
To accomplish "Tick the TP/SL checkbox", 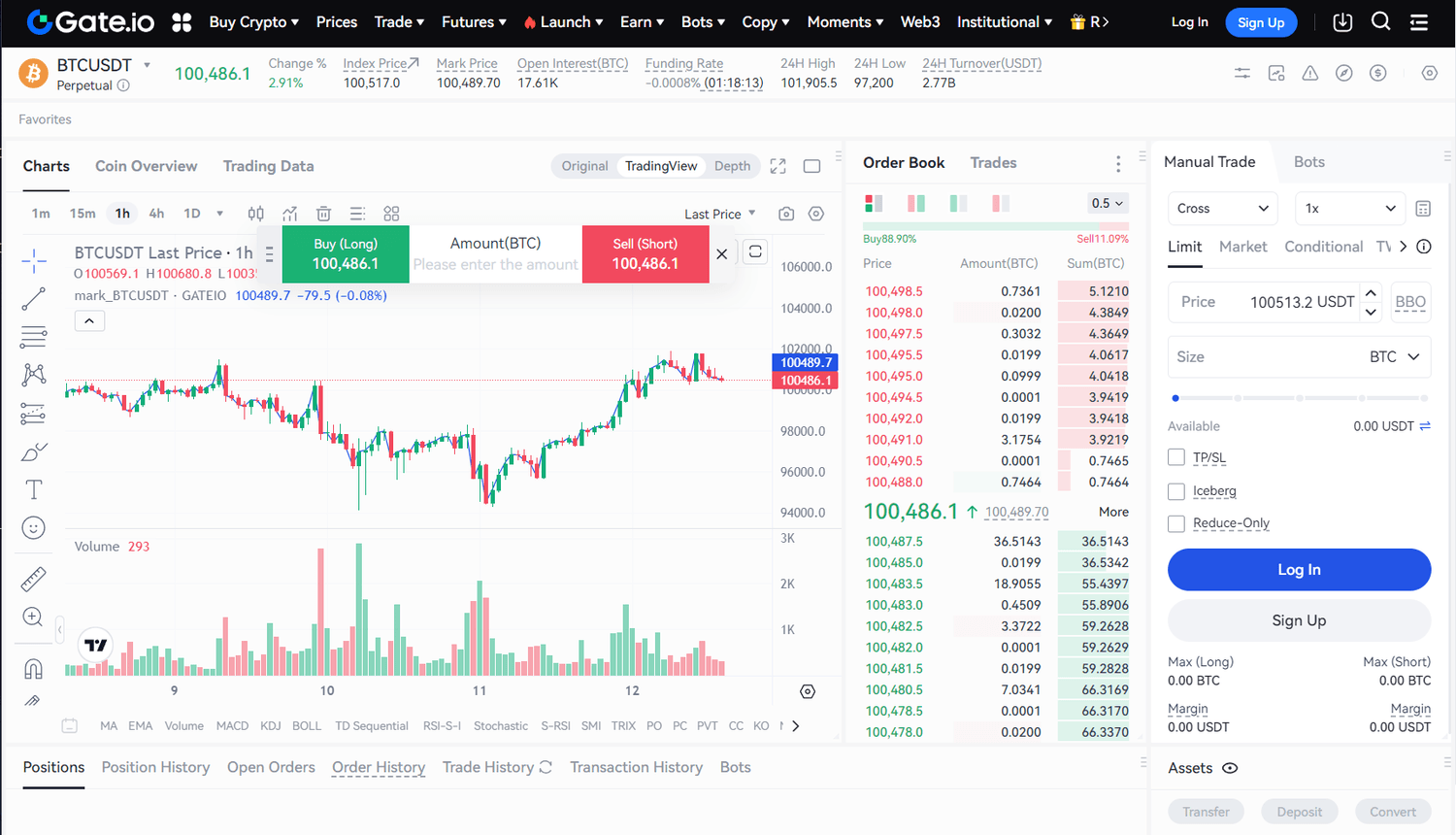I will (1176, 457).
